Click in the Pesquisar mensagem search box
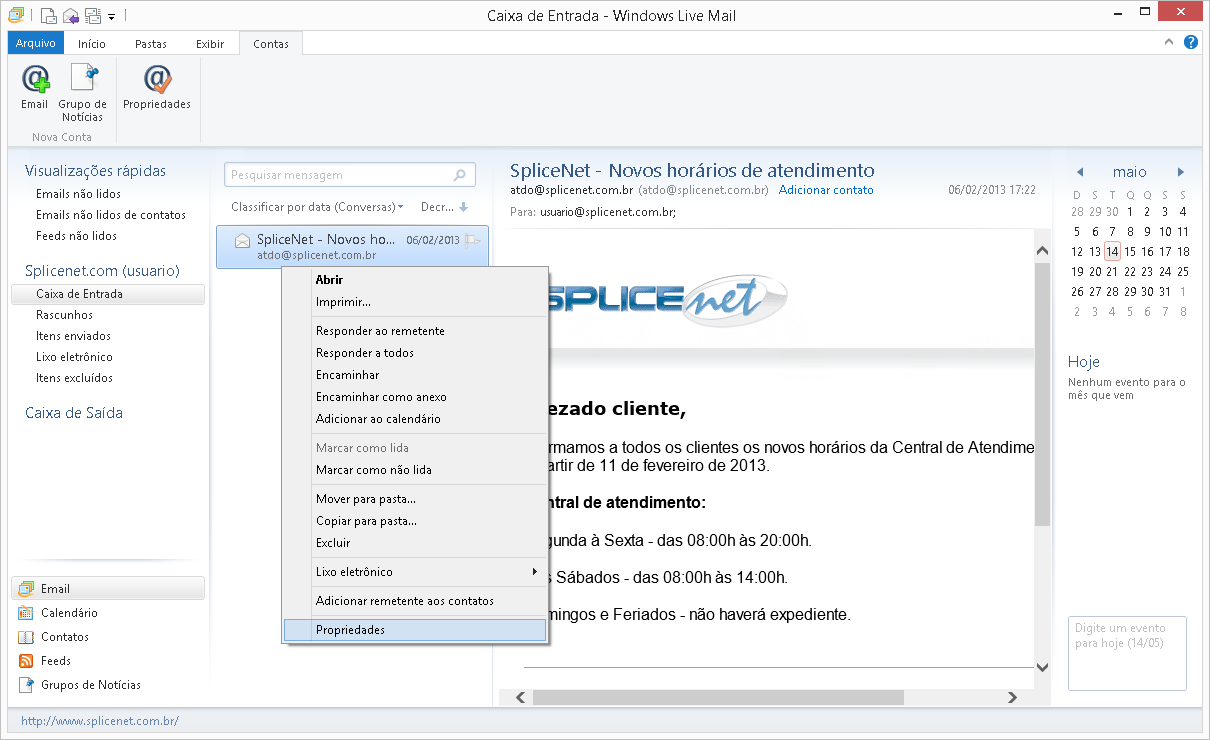The image size is (1210, 740). click(350, 175)
